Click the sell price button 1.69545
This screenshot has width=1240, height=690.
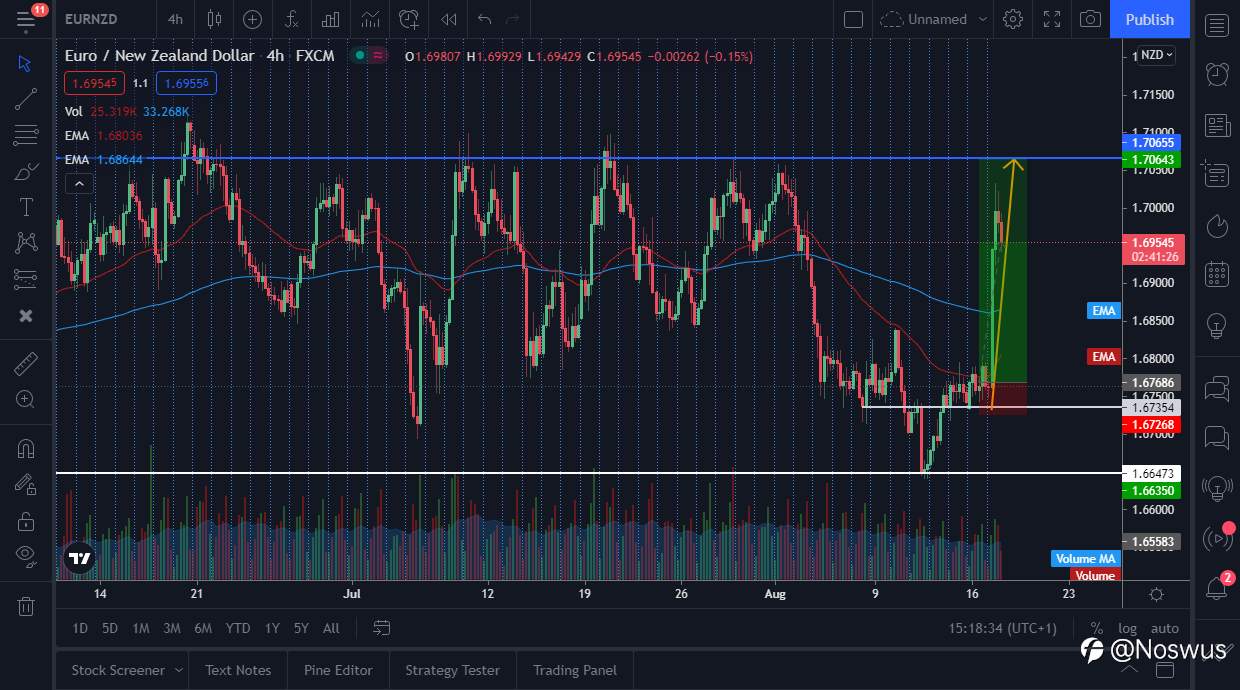(x=95, y=83)
